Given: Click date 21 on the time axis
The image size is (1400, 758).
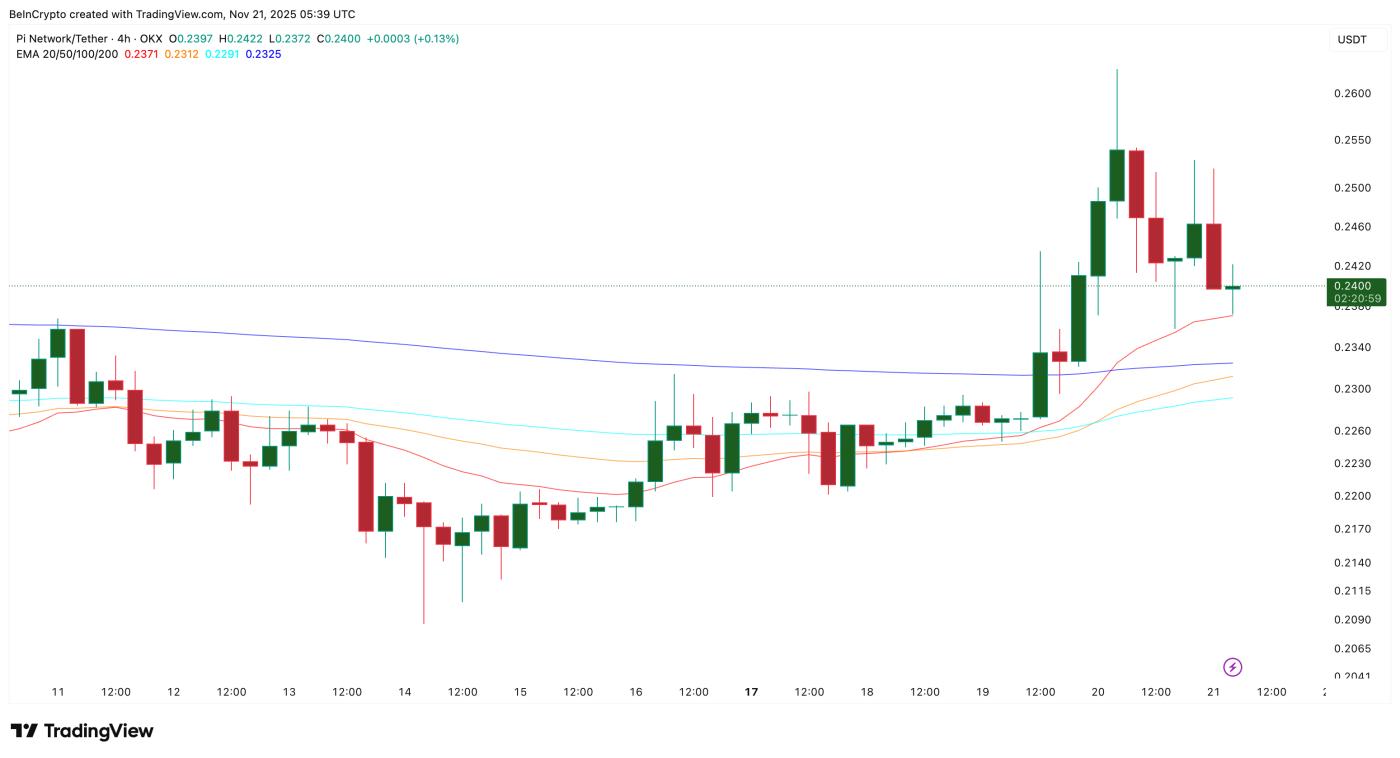Looking at the screenshot, I should tap(1213, 692).
